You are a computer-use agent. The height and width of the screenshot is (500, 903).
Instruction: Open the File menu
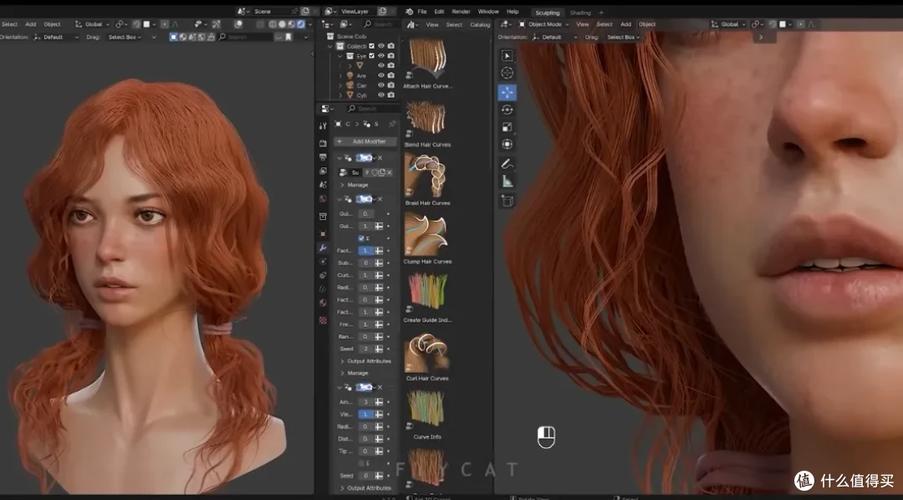(422, 12)
